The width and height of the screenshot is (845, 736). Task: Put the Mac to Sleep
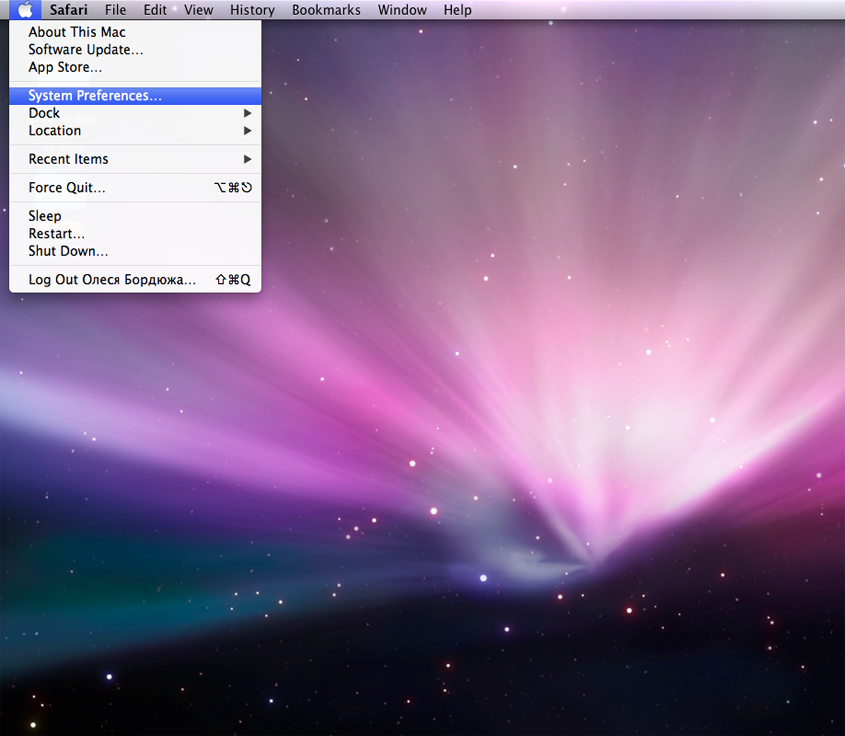coord(45,216)
